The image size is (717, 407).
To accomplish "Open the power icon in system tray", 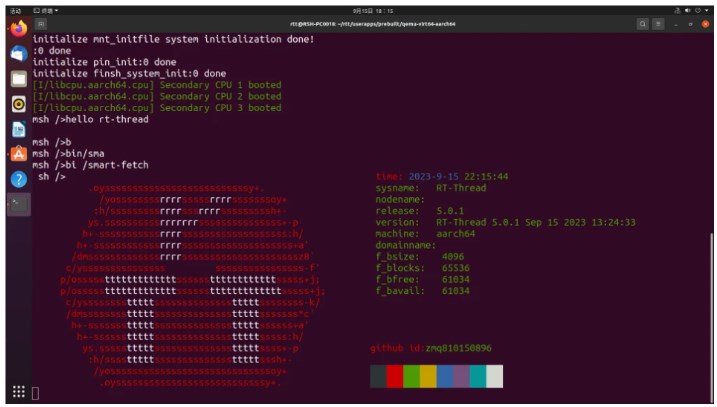I will 698,11.
